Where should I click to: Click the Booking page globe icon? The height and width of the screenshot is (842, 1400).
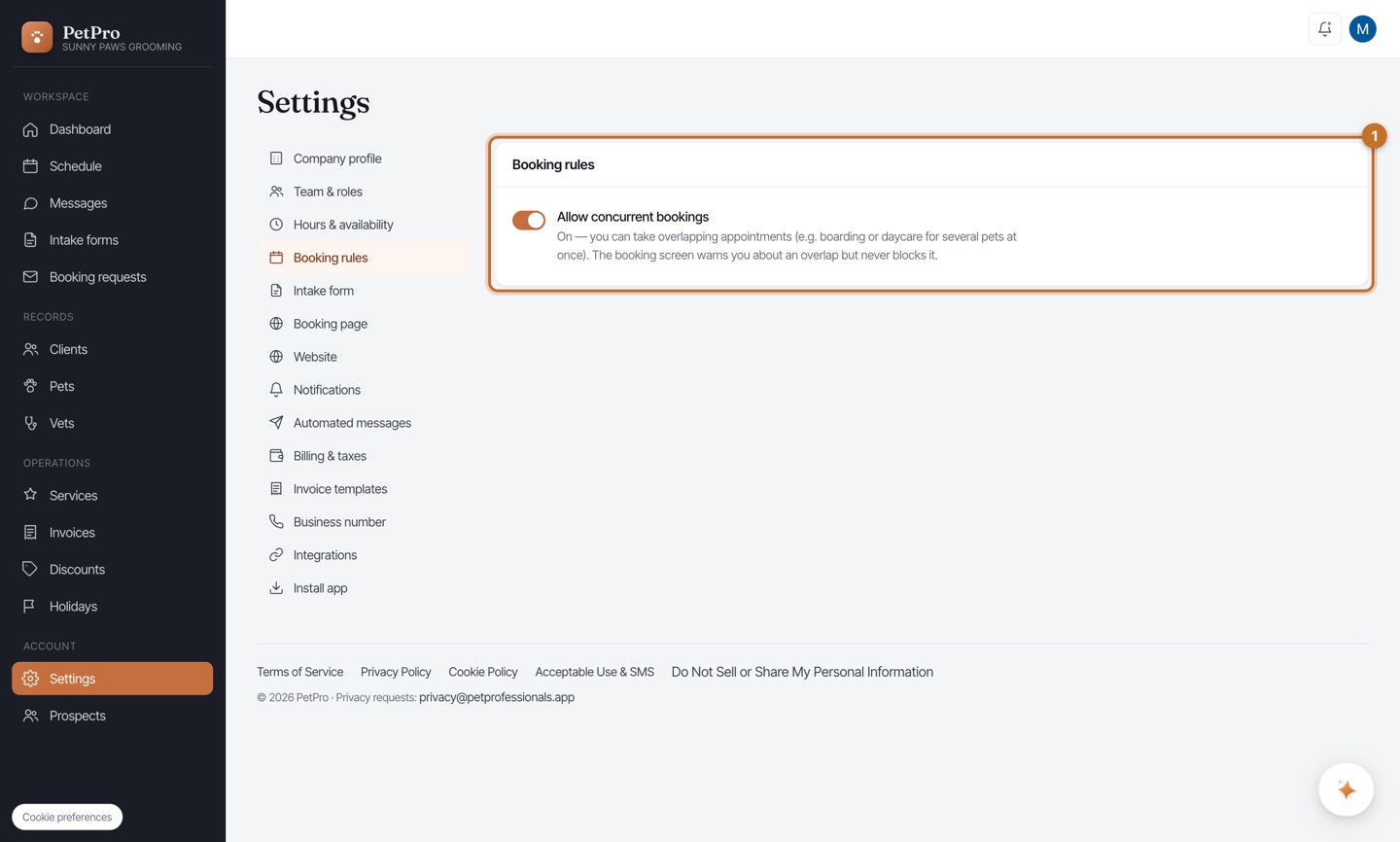276,324
